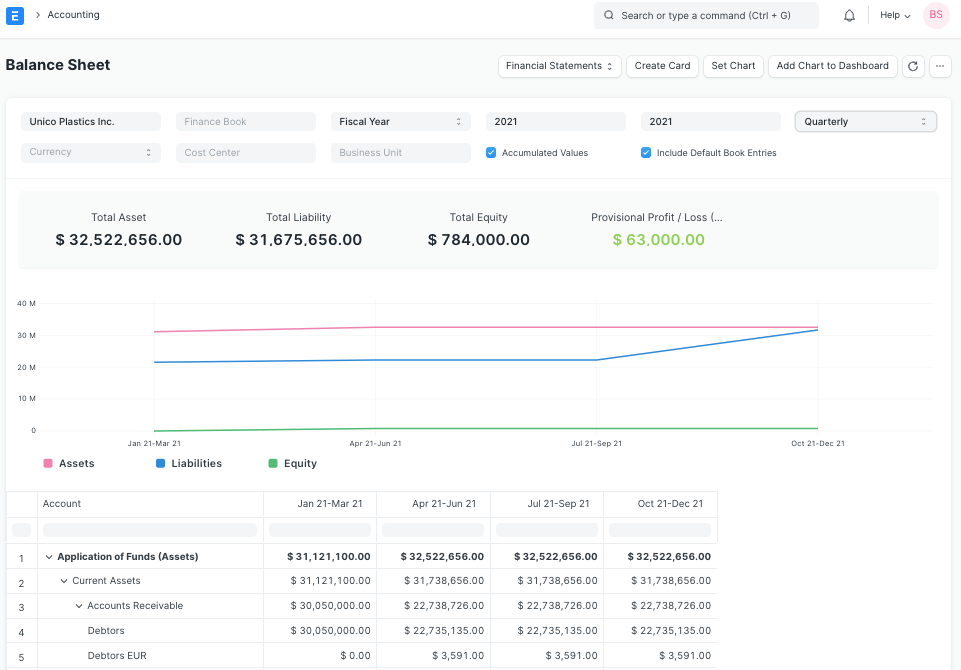The width and height of the screenshot is (961, 670).
Task: Collapse the Application of Funds (Assets) row
Action: (48, 556)
